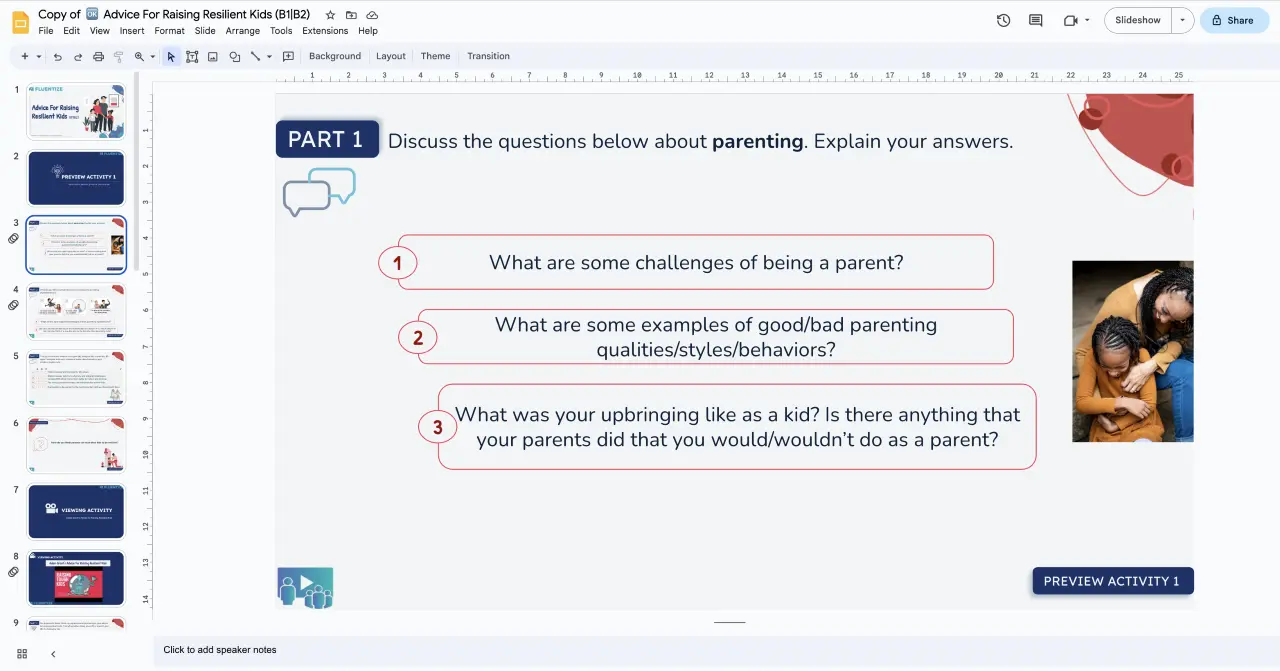Open the Arrange menu
This screenshot has width=1280, height=671.
(x=242, y=31)
